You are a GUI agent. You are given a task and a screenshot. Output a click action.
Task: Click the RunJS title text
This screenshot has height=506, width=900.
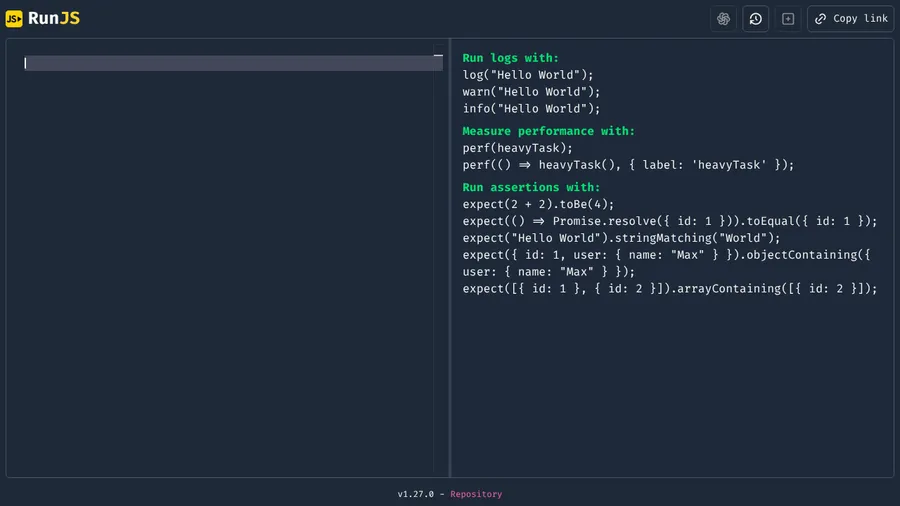54,18
